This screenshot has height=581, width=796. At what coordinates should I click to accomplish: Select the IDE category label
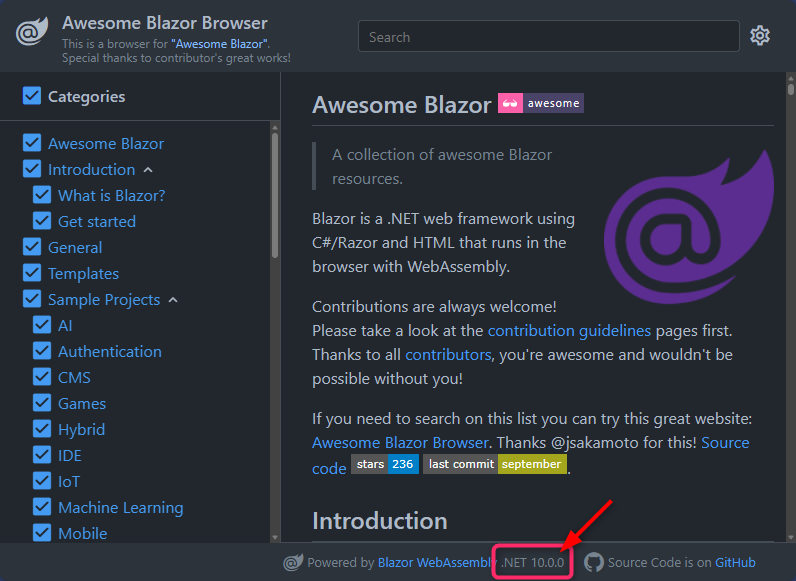[70, 456]
